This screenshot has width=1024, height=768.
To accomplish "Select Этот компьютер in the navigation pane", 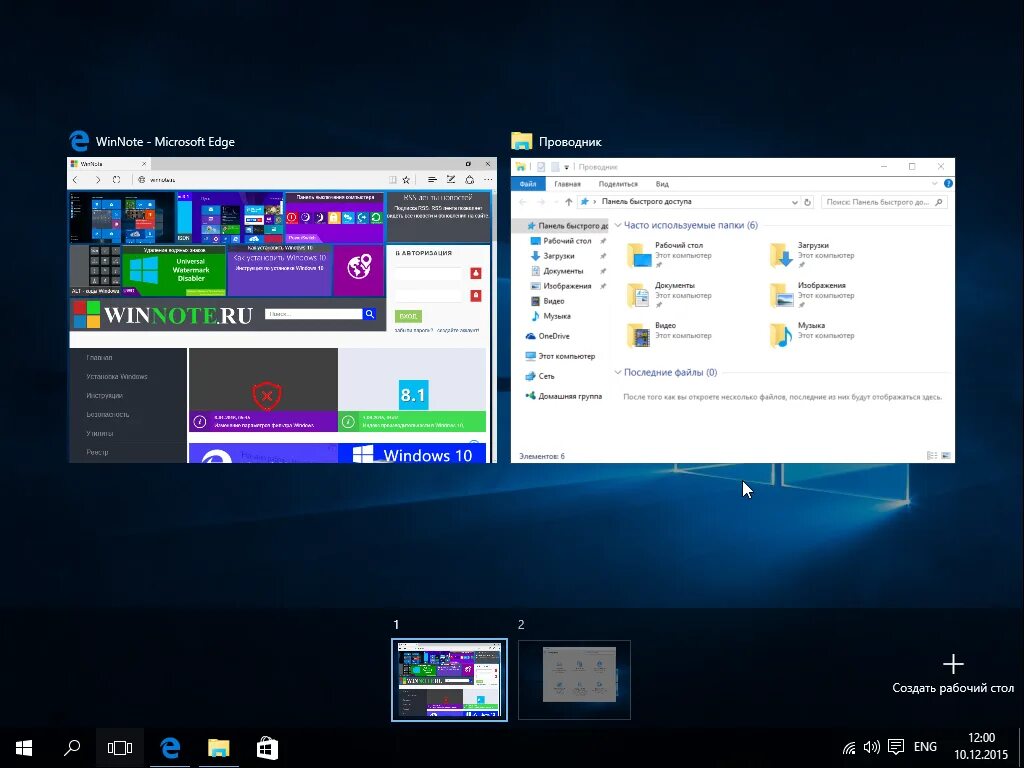I will point(566,357).
